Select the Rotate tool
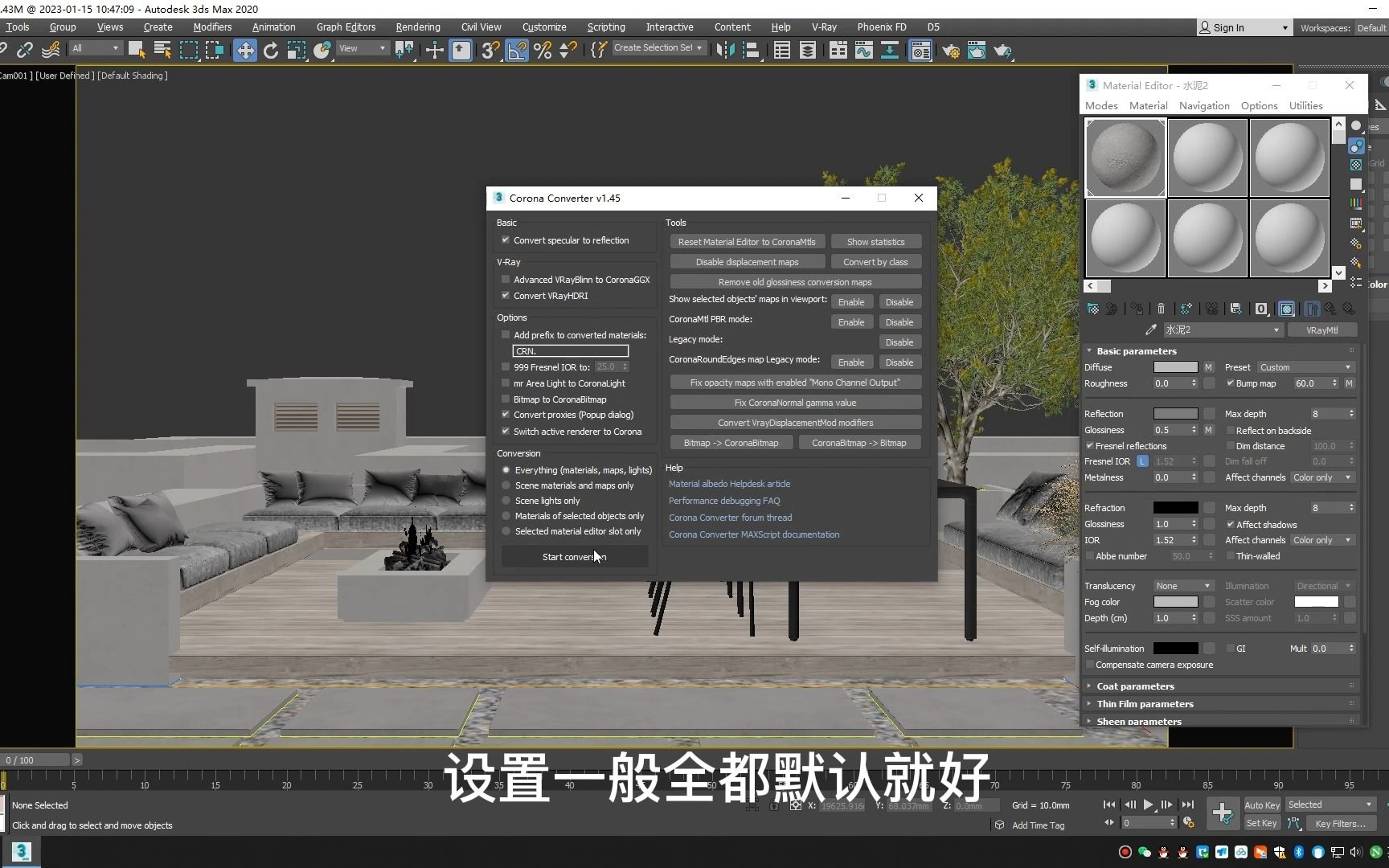Viewport: 1389px width, 868px height. [271, 51]
